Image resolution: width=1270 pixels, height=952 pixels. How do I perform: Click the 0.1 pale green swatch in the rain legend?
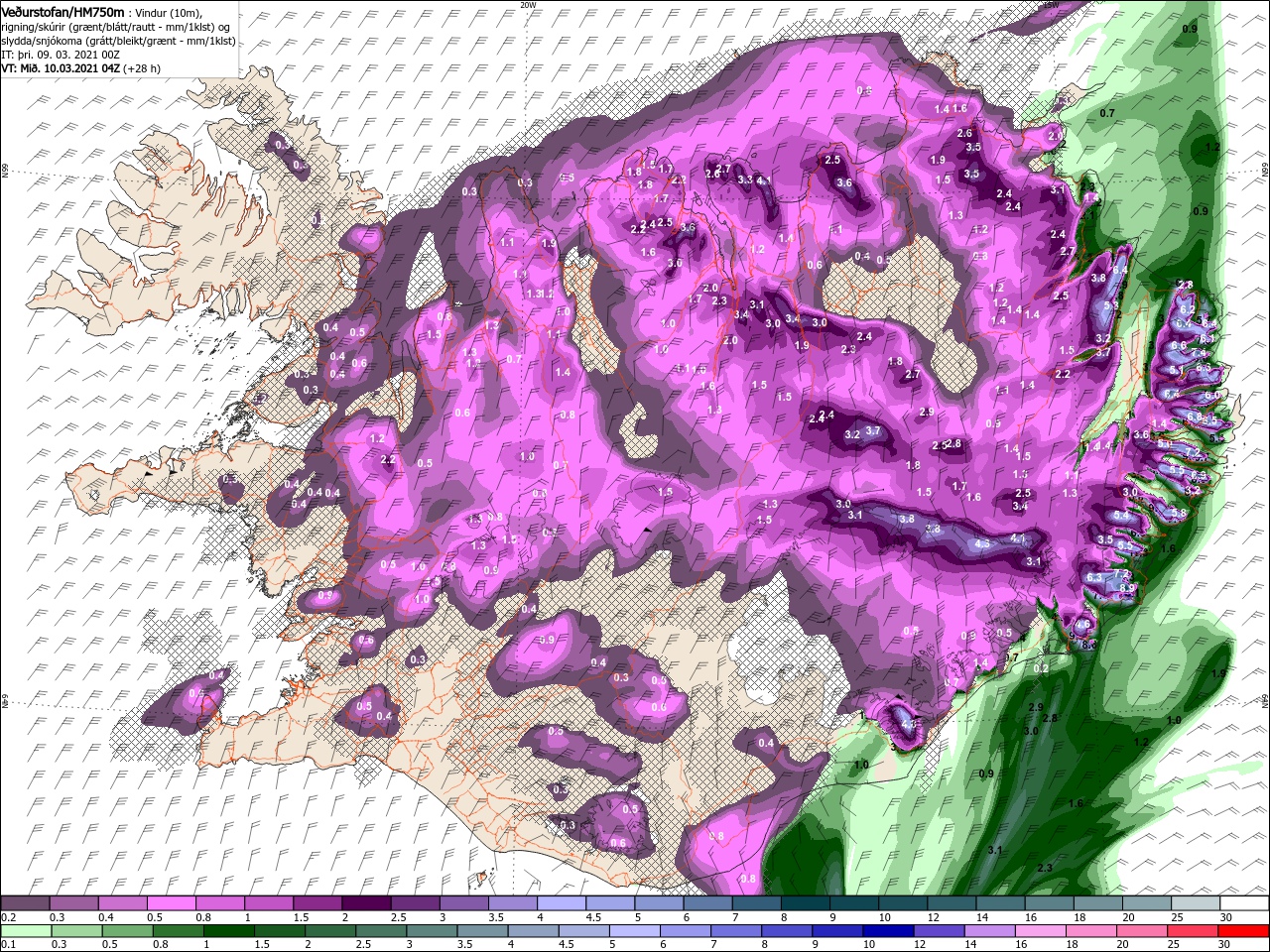[x=25, y=931]
